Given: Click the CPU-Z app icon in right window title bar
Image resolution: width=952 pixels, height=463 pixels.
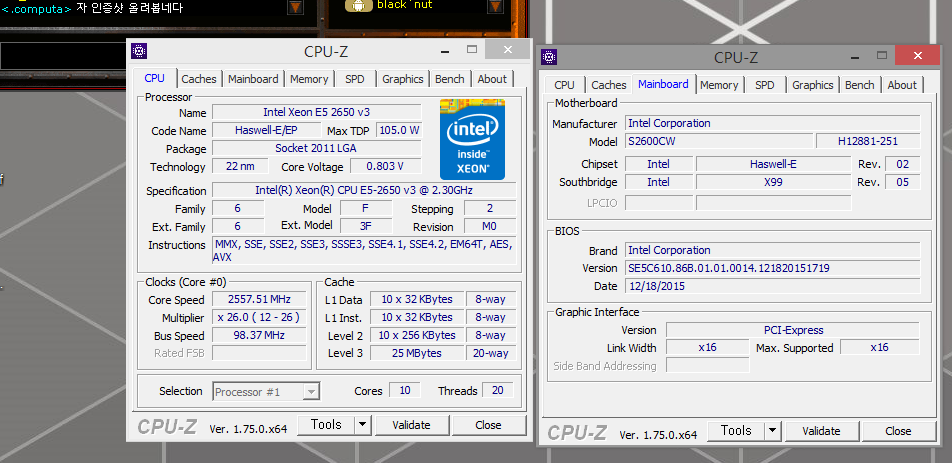Looking at the screenshot, I should 550,57.
